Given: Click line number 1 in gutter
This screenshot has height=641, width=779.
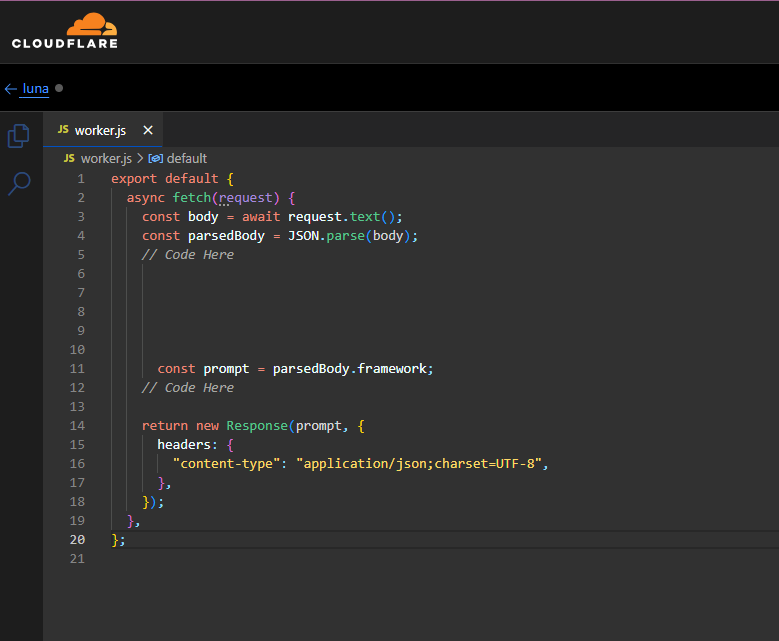Looking at the screenshot, I should [x=81, y=179].
